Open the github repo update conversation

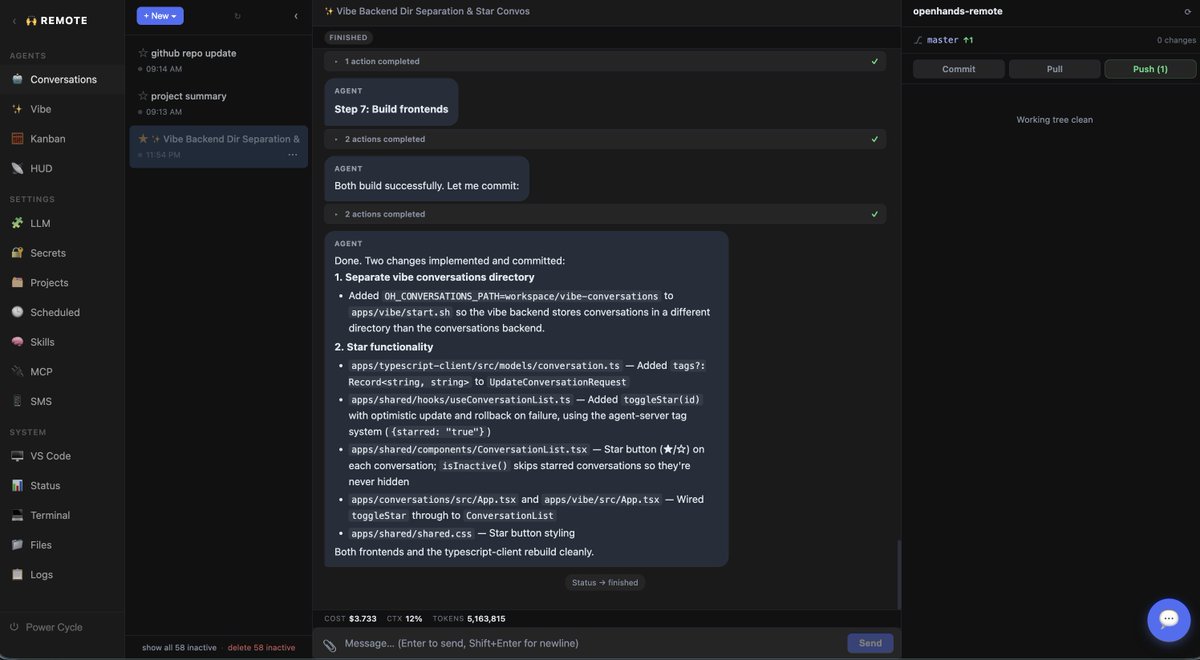click(x=219, y=60)
